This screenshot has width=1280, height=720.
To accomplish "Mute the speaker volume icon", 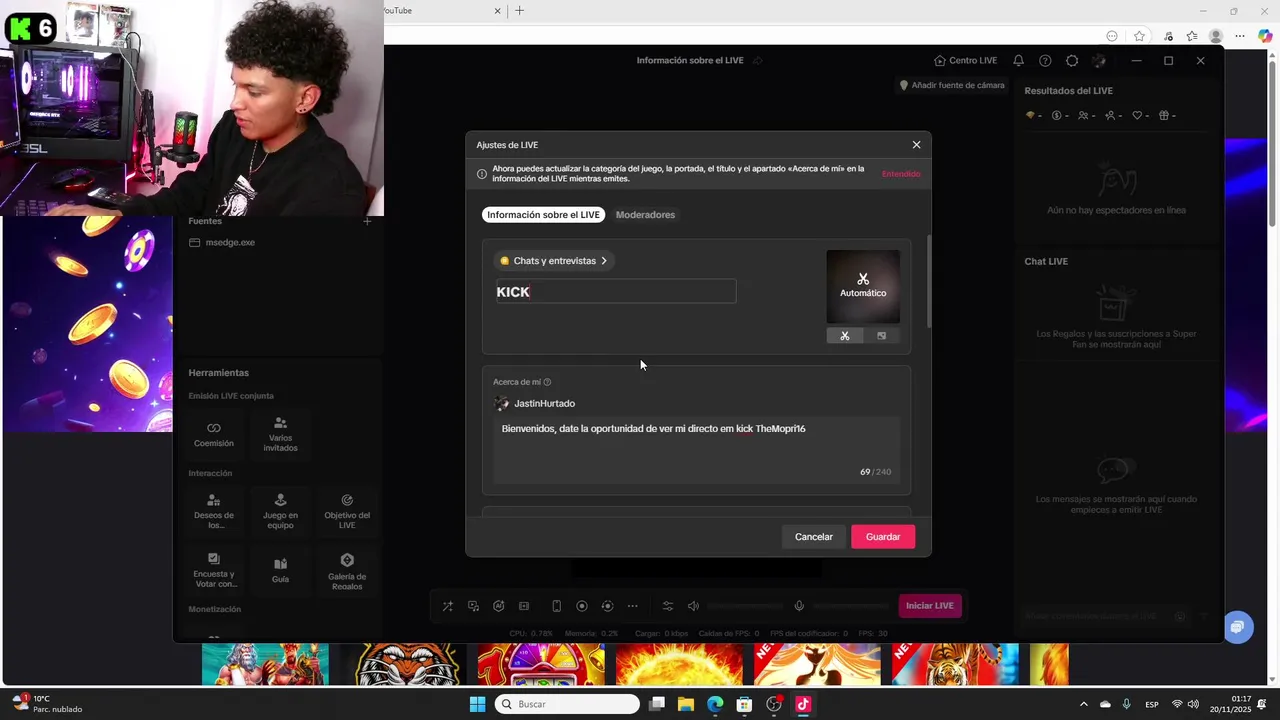I will (693, 606).
